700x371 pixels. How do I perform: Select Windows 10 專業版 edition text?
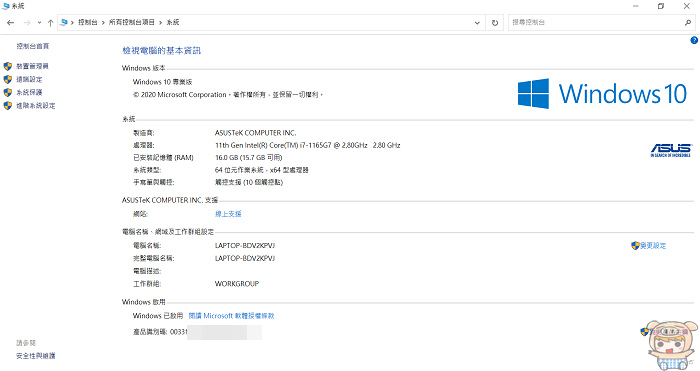click(x=162, y=82)
